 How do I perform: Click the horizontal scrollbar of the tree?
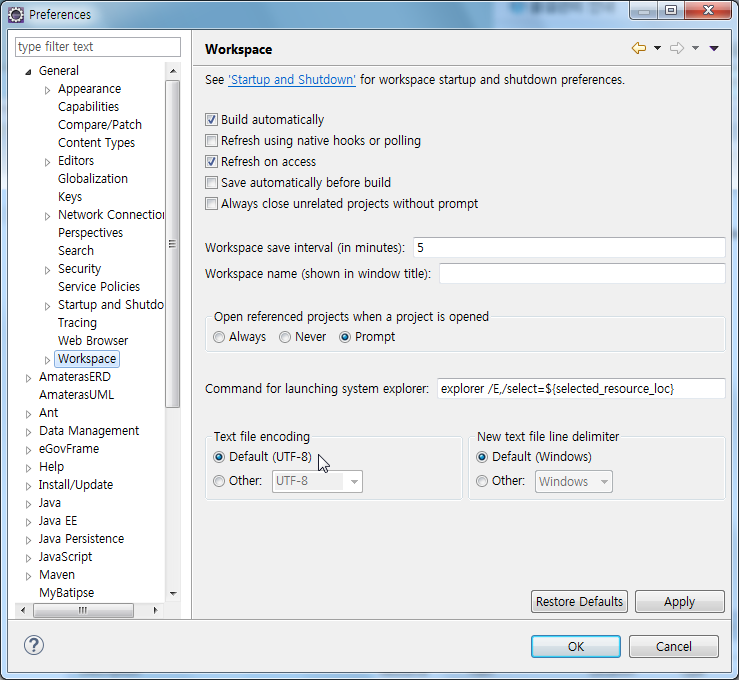coord(85,610)
